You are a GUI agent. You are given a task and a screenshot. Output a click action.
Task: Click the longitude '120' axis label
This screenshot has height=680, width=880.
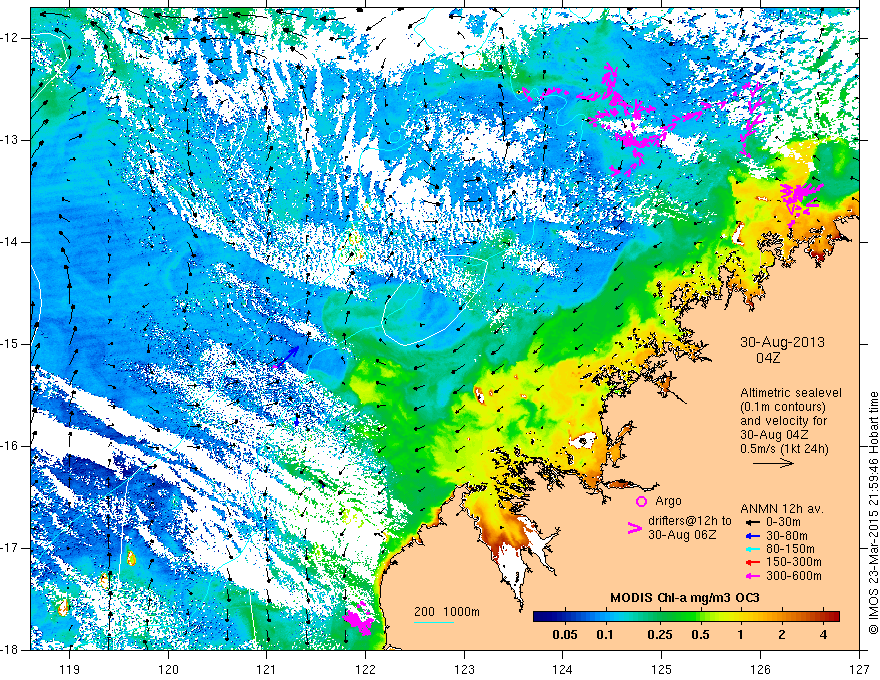[x=168, y=670]
